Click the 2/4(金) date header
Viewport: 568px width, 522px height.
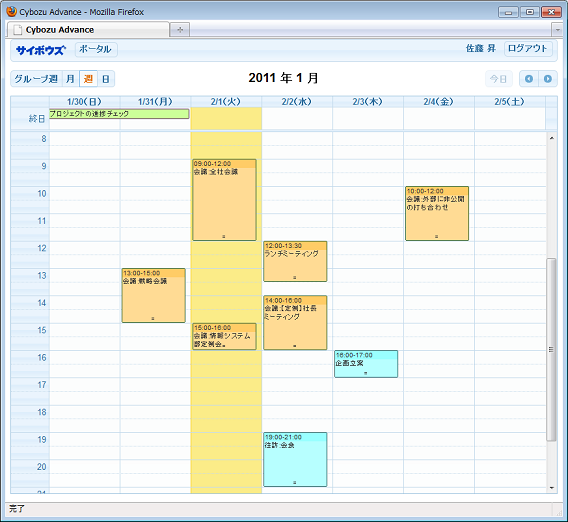[439, 102]
